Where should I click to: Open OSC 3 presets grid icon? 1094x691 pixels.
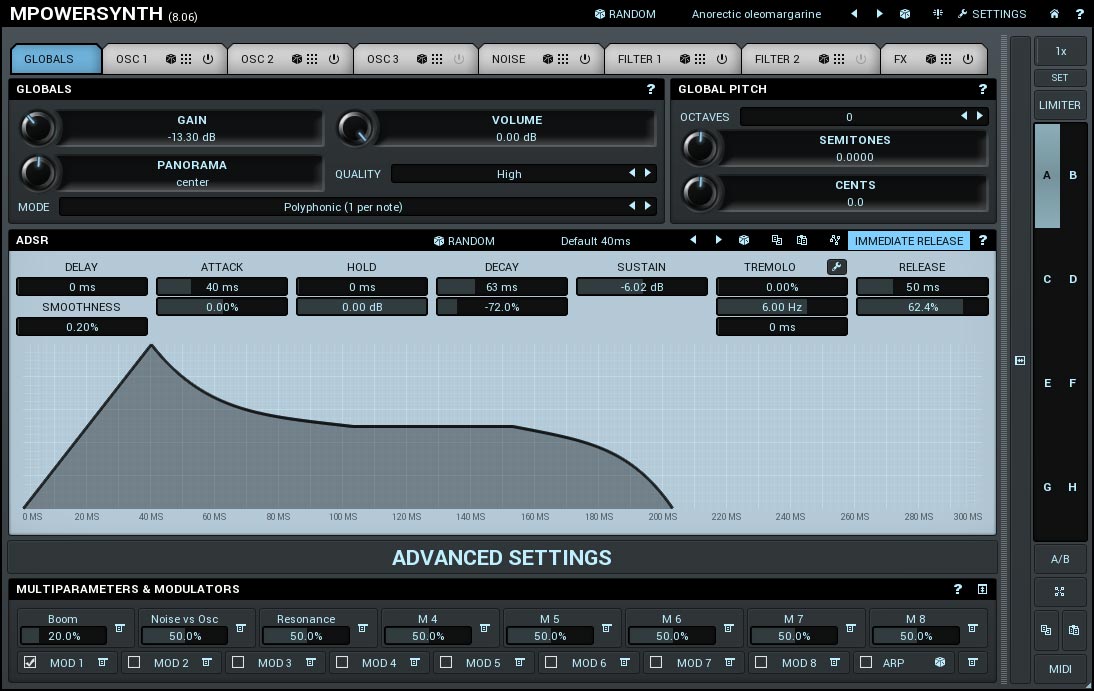click(437, 59)
